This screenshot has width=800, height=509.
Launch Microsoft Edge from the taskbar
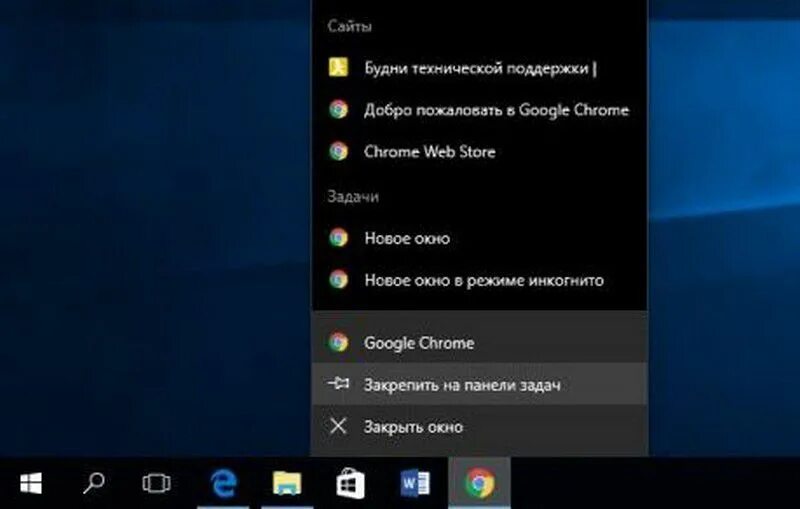click(x=223, y=483)
